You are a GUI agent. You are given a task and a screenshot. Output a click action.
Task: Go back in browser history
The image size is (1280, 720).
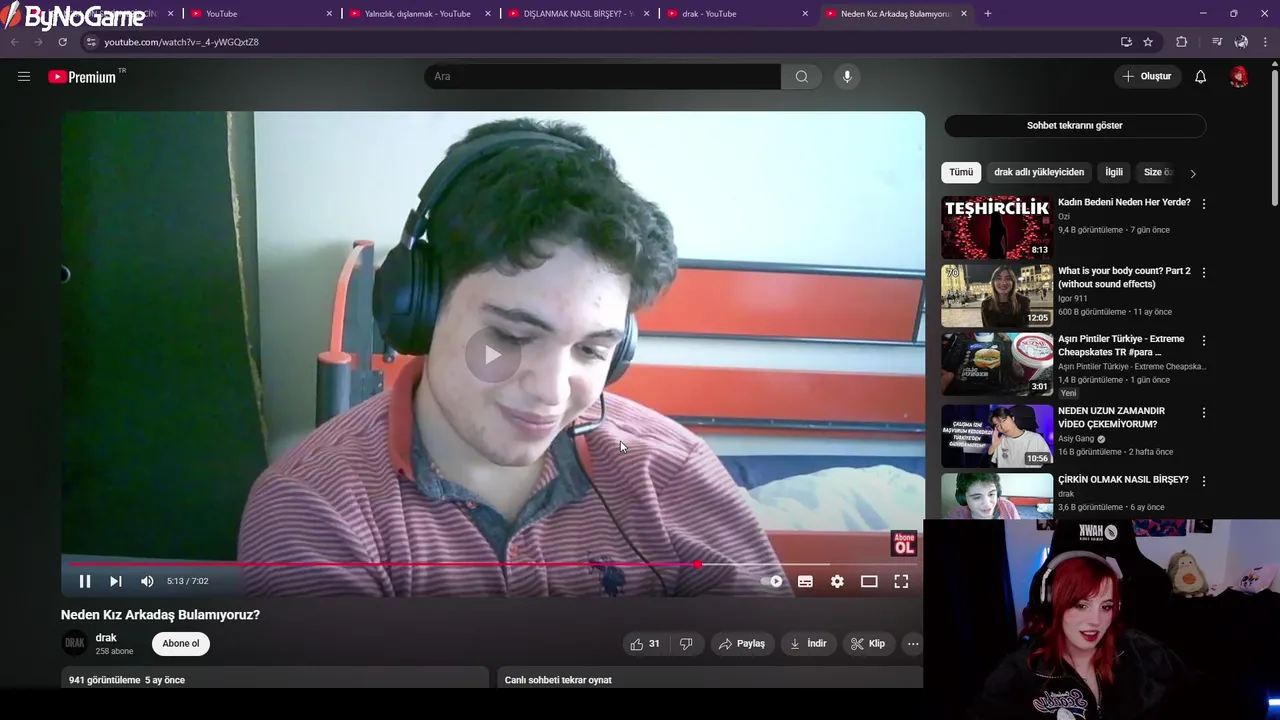[14, 42]
